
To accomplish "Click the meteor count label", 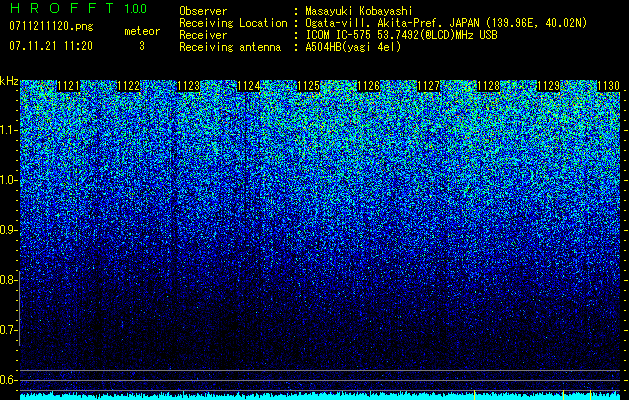I will pyautogui.click(x=142, y=31).
